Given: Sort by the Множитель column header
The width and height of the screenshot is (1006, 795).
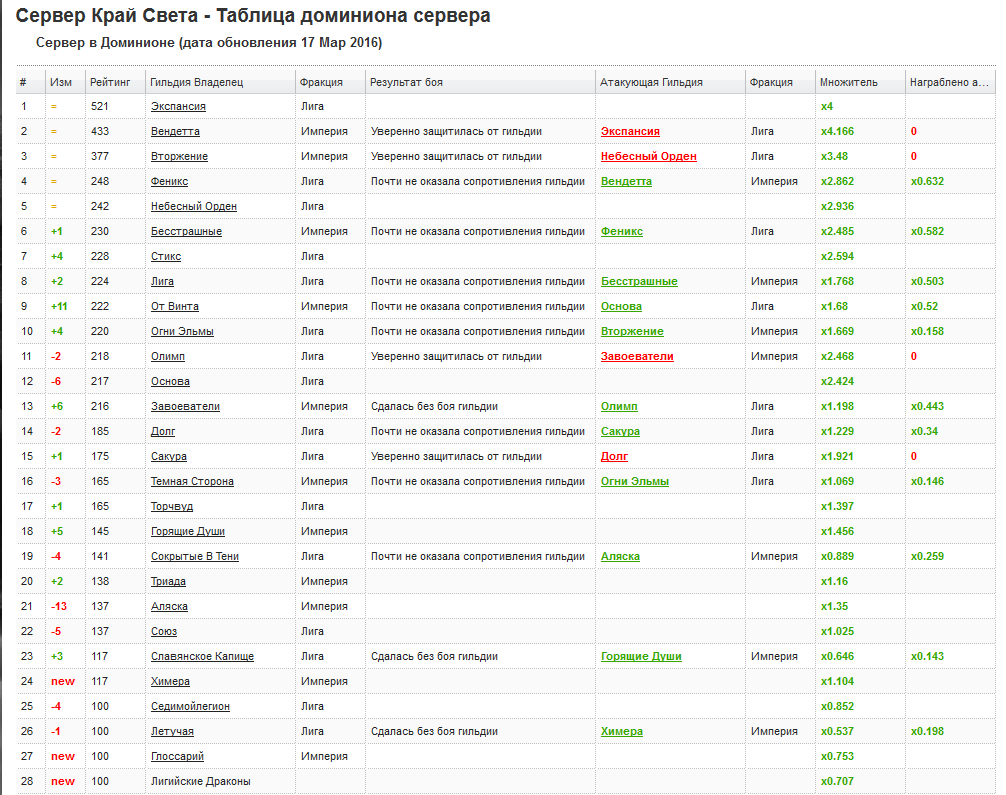Looking at the screenshot, I should (860, 82).
